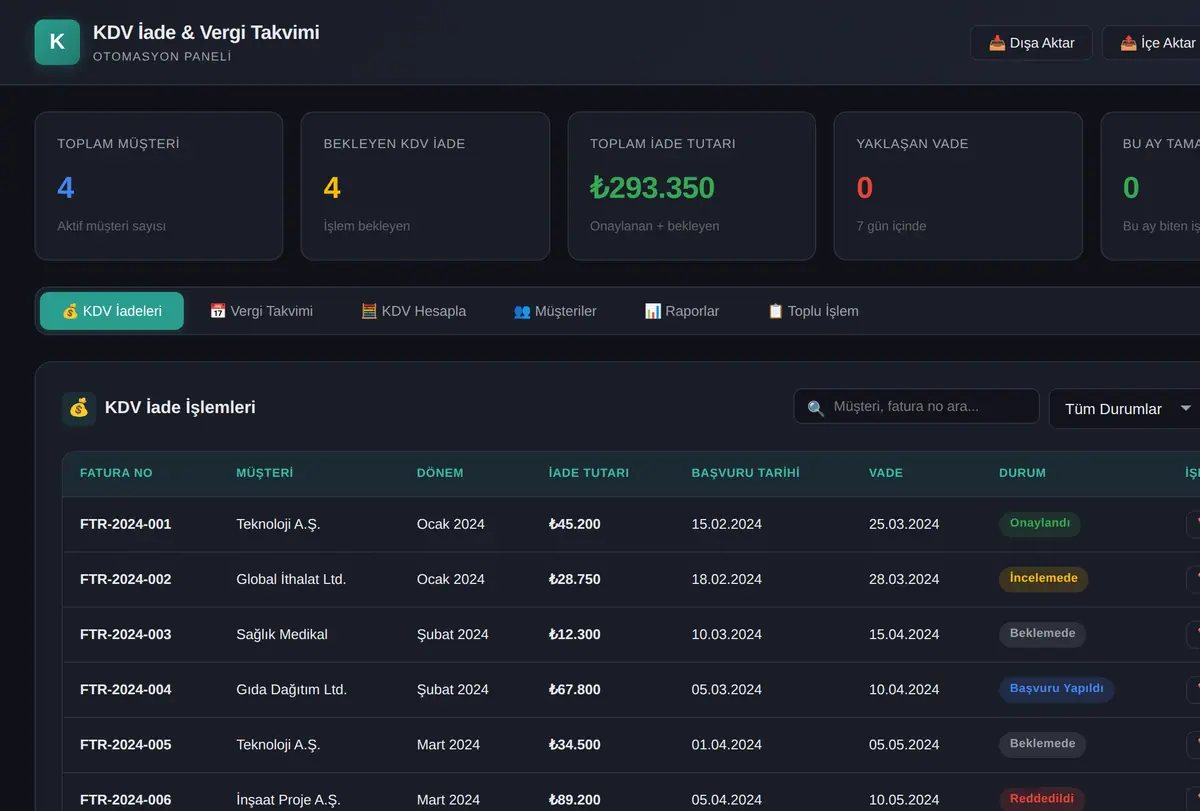Select the Toplu İşlem tab
The image size is (1200, 811).
pyautogui.click(x=813, y=311)
